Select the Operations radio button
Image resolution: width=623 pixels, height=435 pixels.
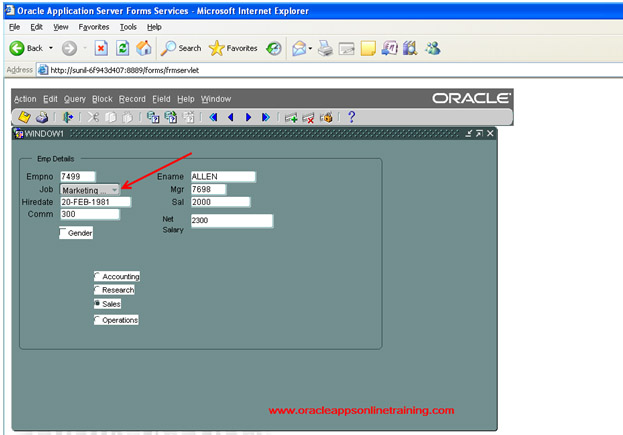pyautogui.click(x=97, y=320)
